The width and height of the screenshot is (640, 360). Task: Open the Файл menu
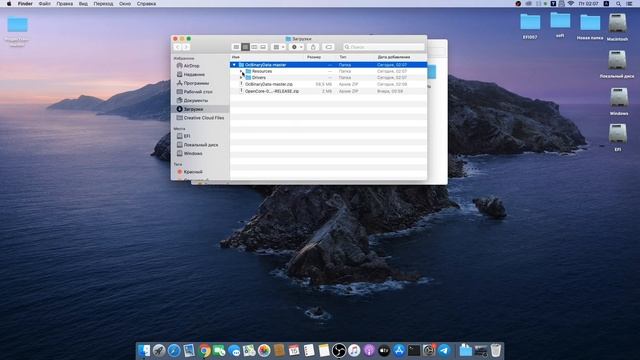[44, 4]
